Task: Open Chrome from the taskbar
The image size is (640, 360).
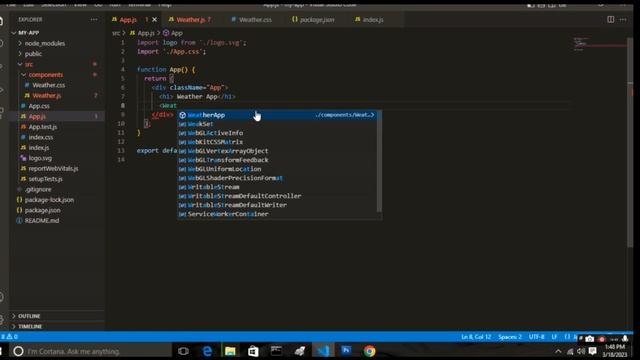Action: click(x=369, y=351)
